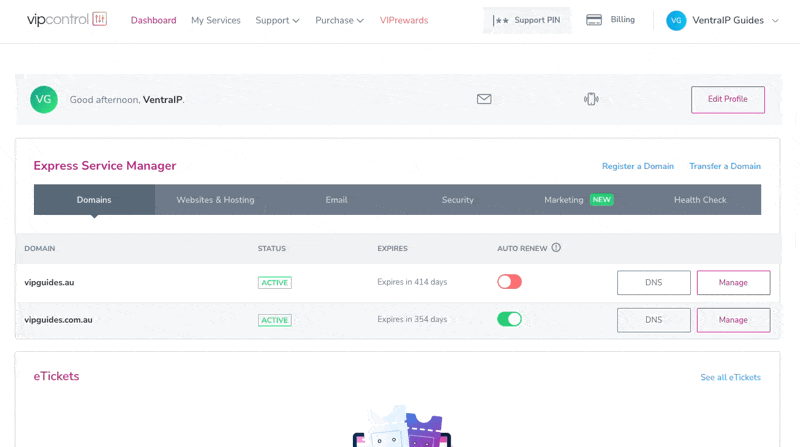Switch to the Websites & Hosting tab

click(x=215, y=200)
